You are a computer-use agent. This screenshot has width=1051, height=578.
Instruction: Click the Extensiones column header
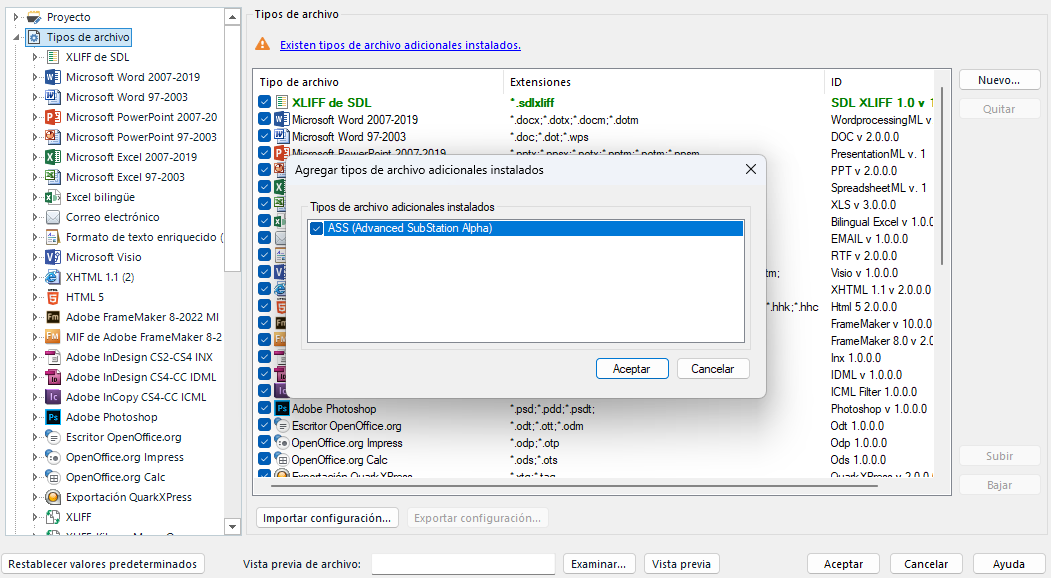(x=664, y=82)
